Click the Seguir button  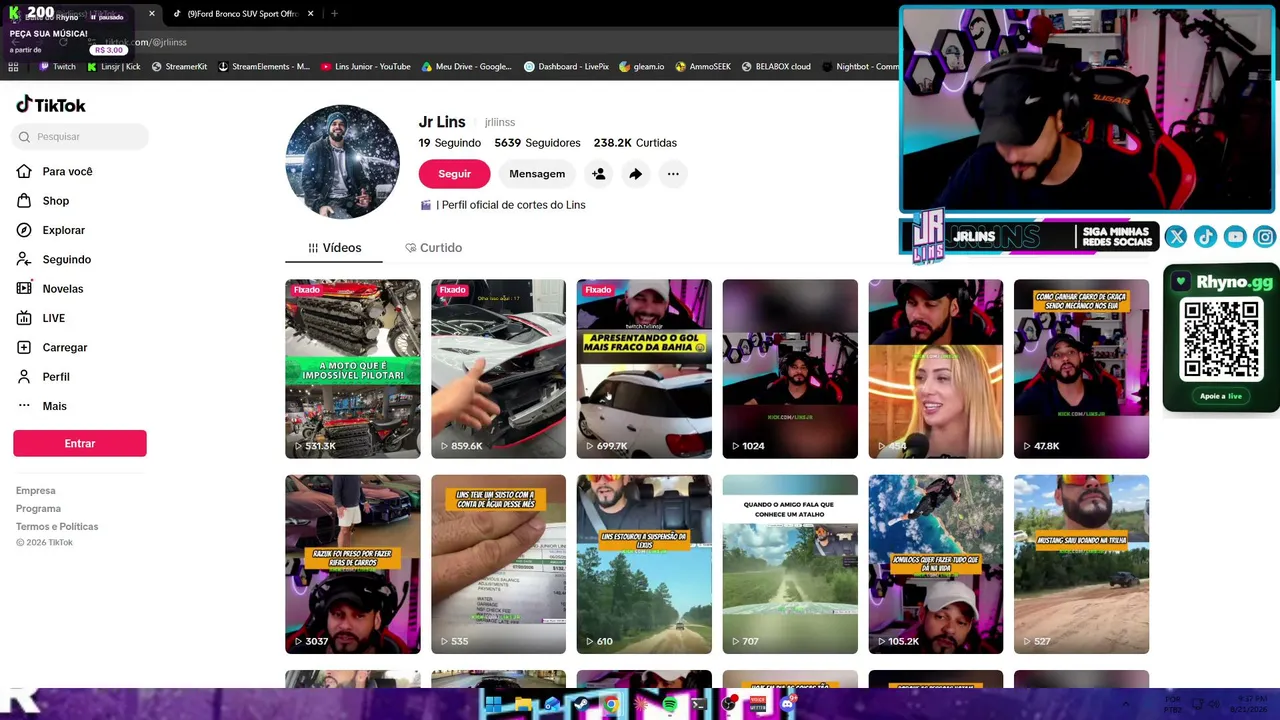tap(454, 174)
